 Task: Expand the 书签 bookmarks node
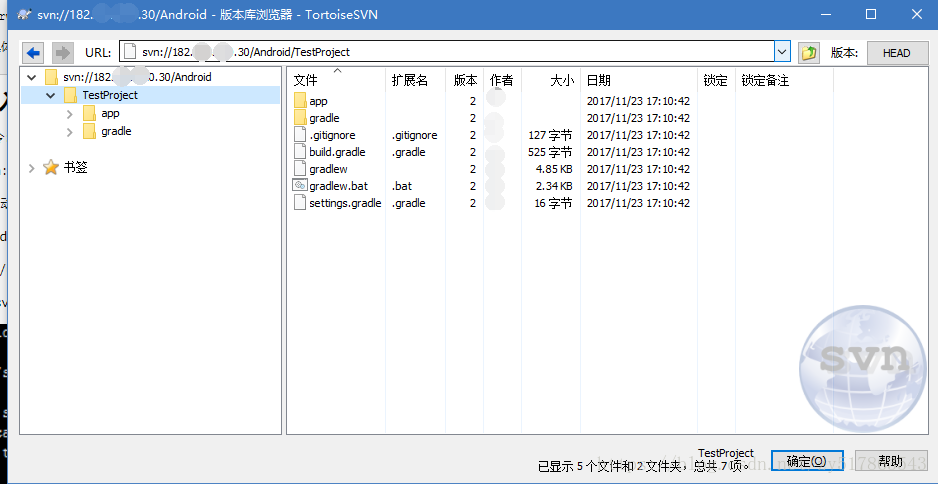point(32,168)
